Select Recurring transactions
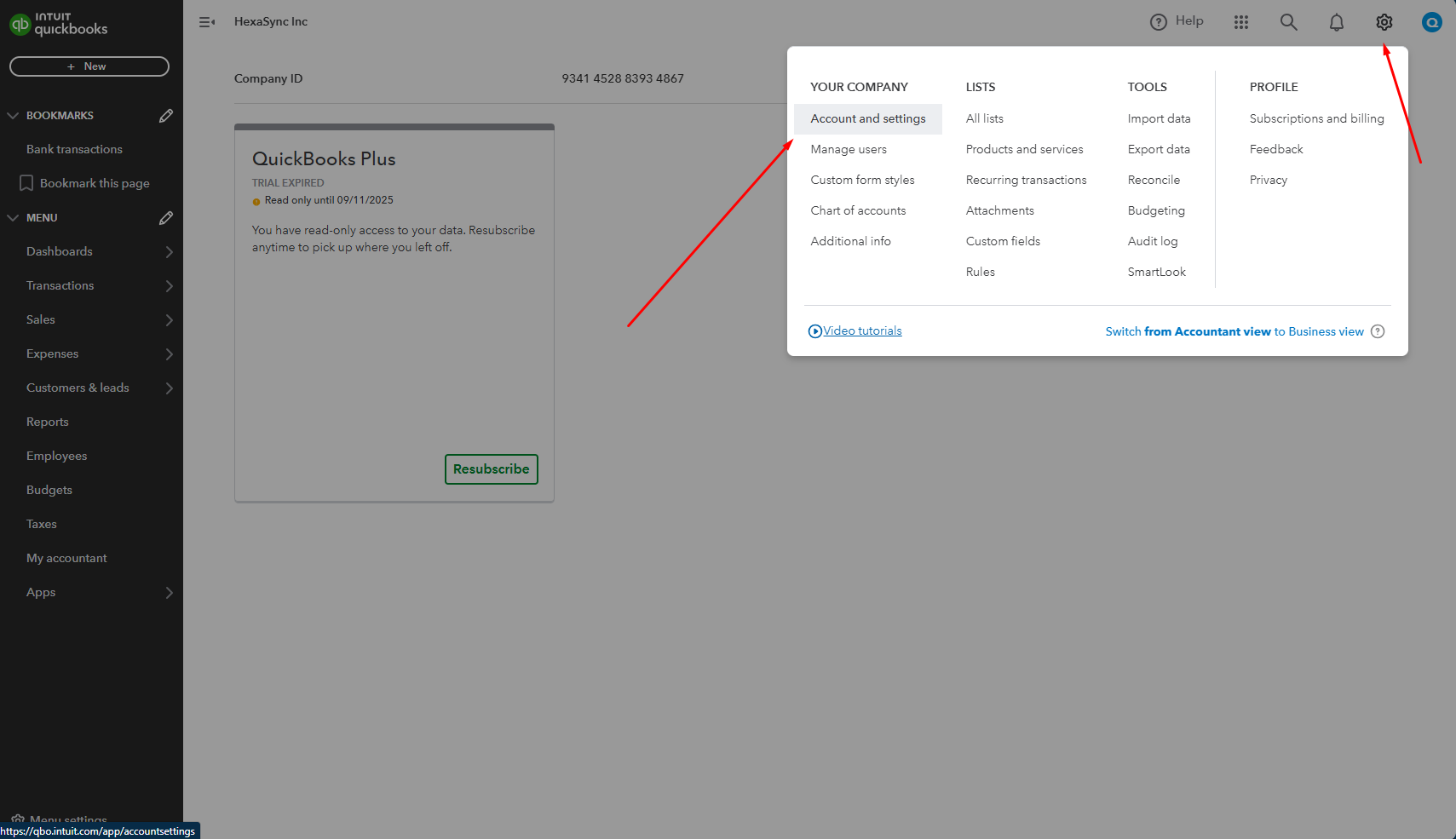The image size is (1456, 839). click(x=1027, y=180)
